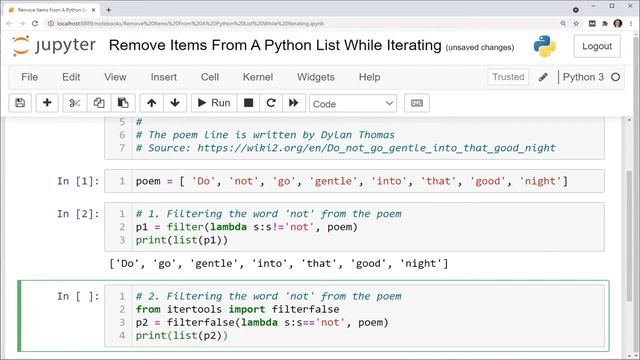Click the print(list(p2)) line
The width and height of the screenshot is (640, 360).
182,336
